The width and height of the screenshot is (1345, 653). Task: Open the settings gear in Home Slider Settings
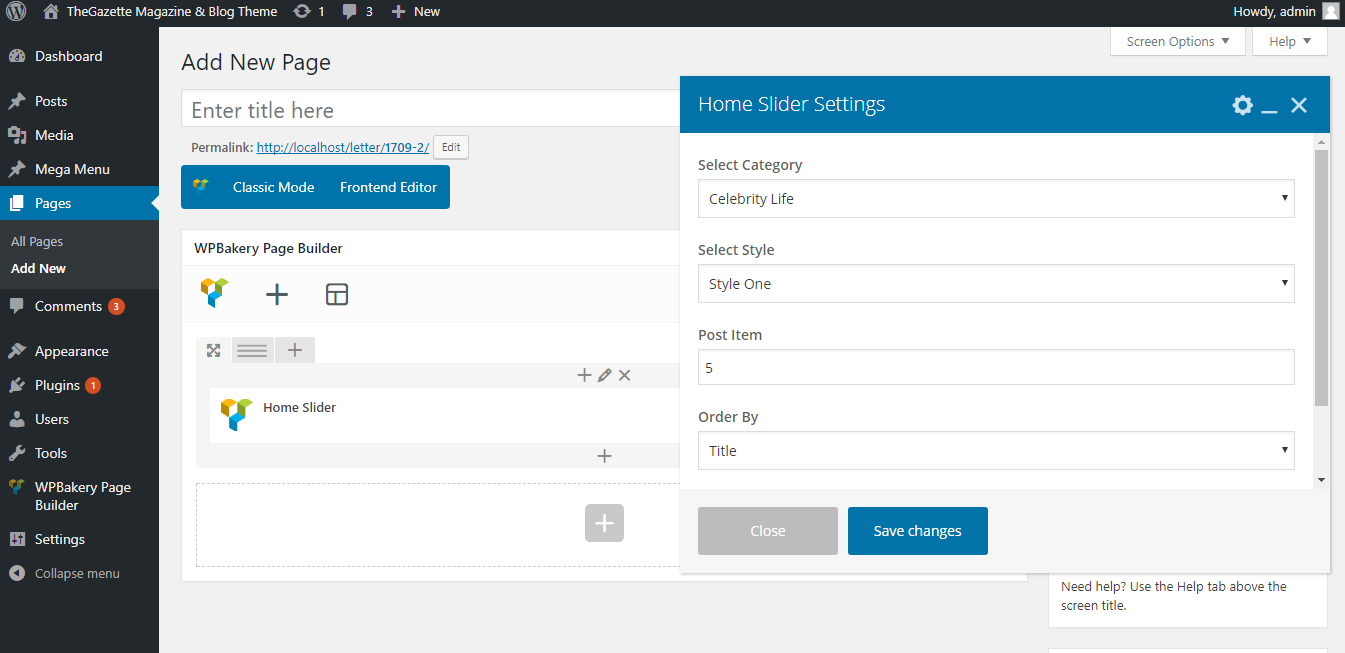tap(1242, 105)
